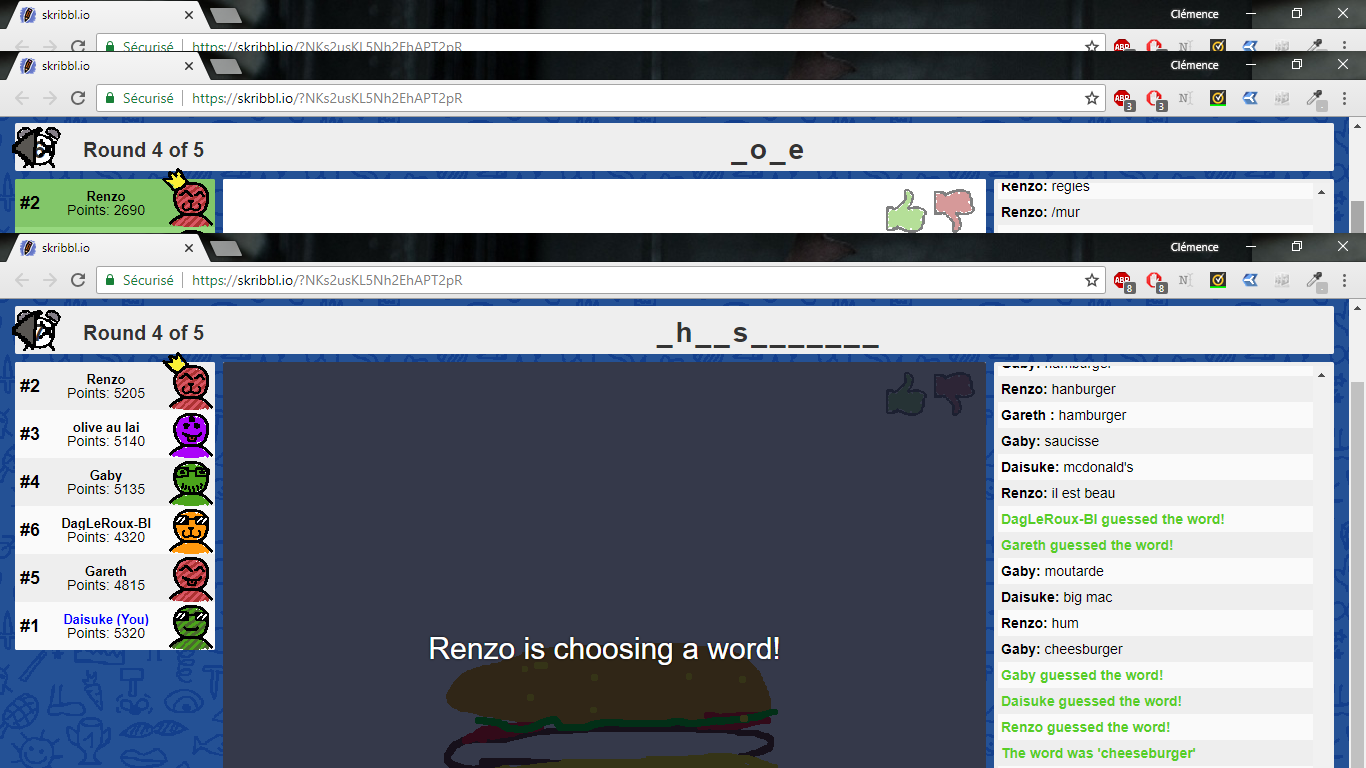
Task: Click Norton checkmark extension in front window
Action: [1218, 281]
